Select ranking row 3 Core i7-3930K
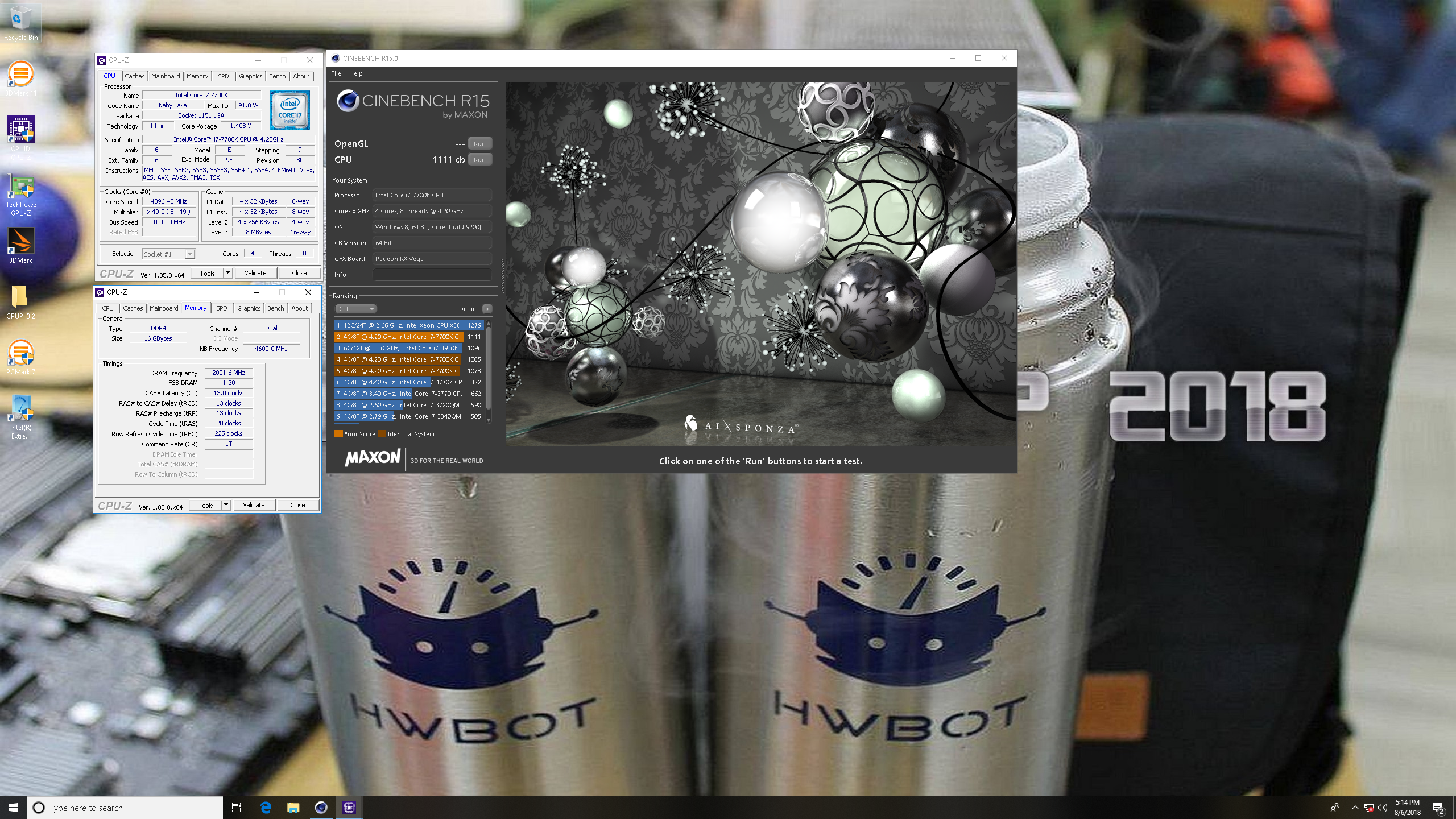 click(x=409, y=348)
